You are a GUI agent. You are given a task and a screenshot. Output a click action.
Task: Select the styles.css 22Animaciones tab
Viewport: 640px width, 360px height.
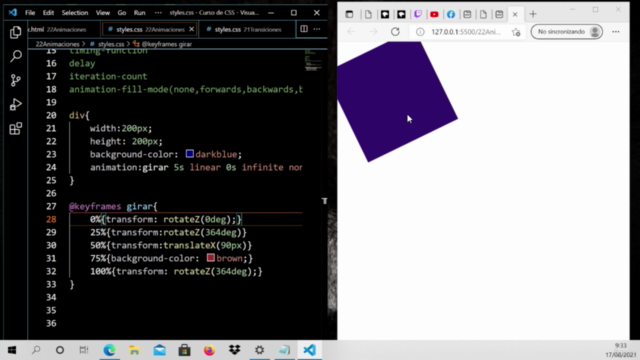tap(150, 29)
